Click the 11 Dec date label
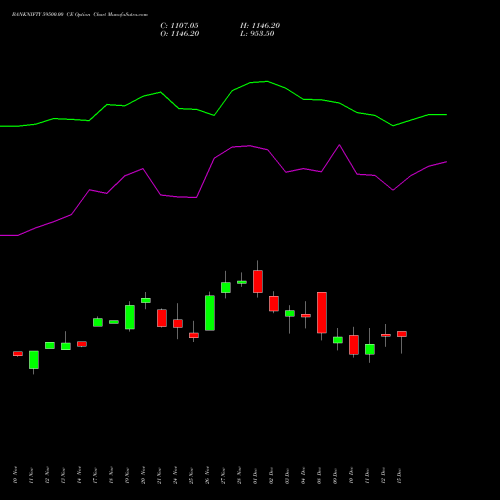The image size is (500, 500). (x=367, y=475)
